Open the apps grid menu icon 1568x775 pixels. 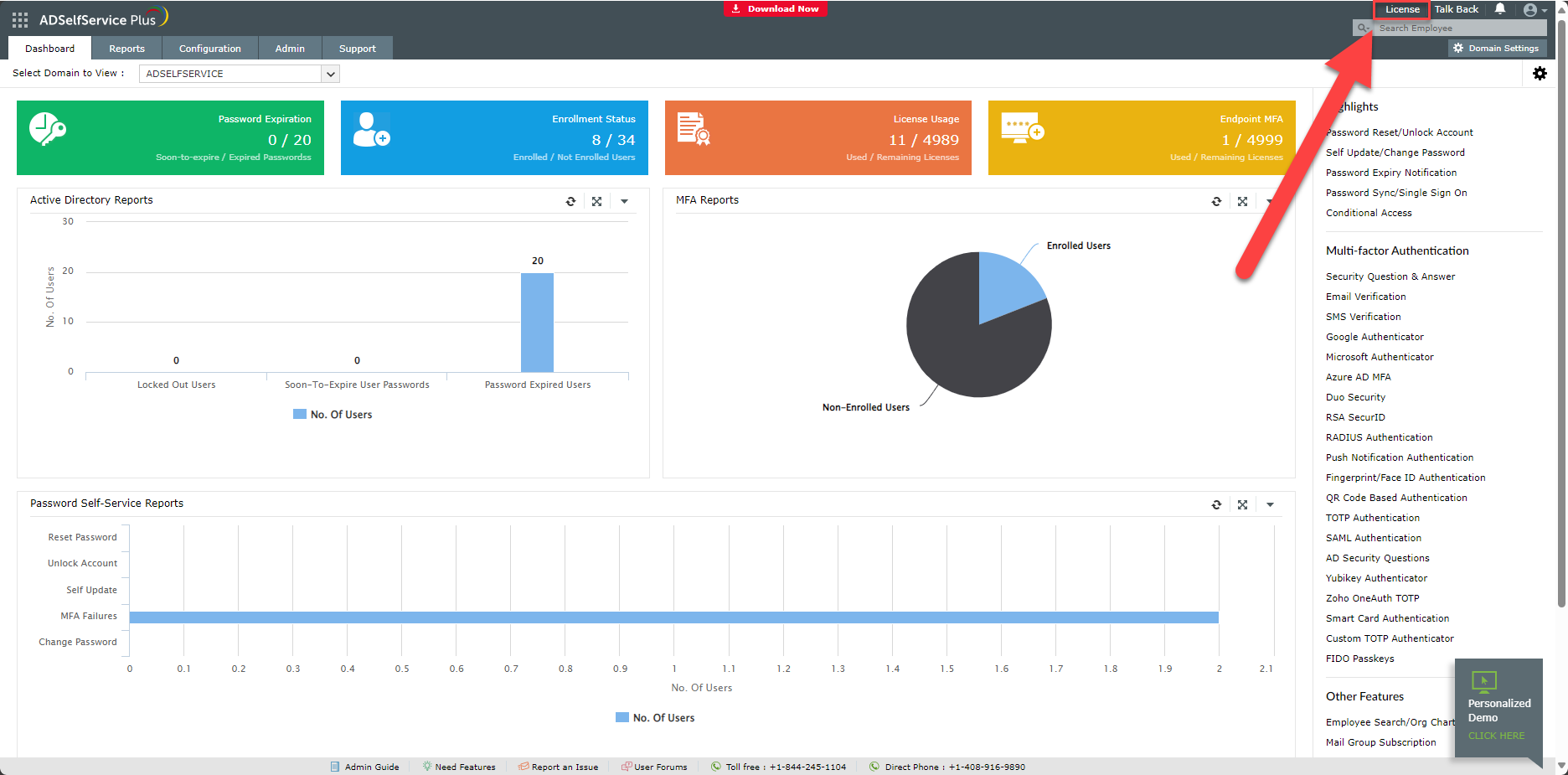coord(20,19)
